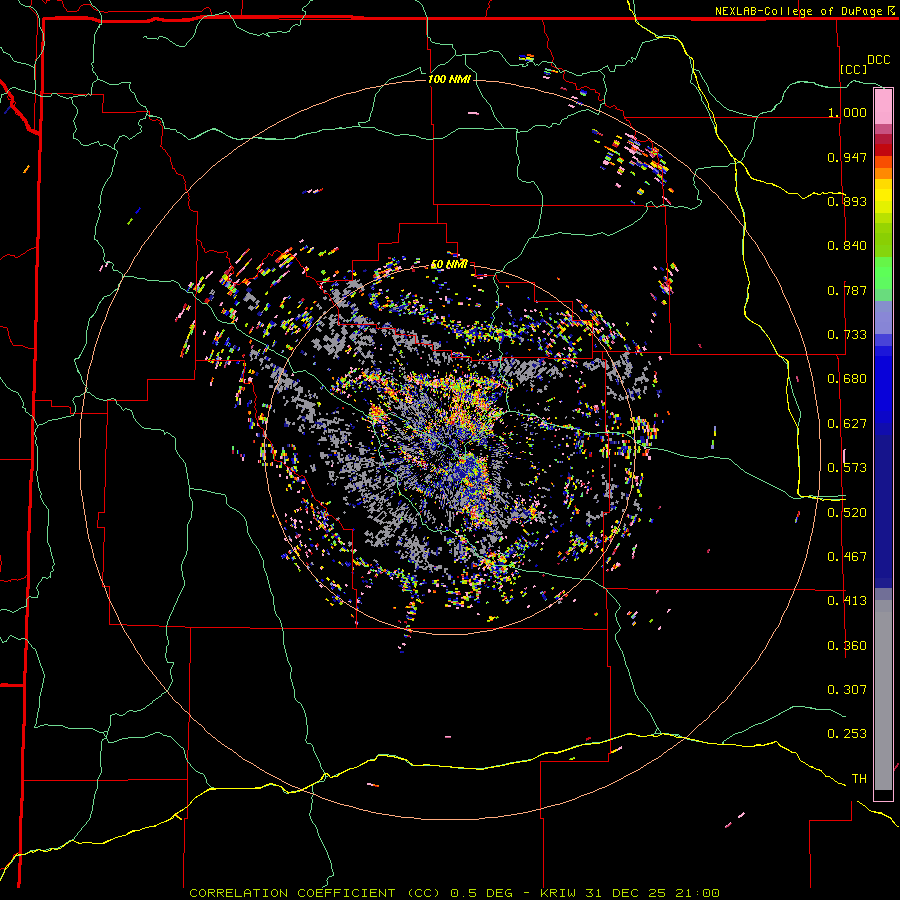900x900 pixels.
Task: Click the 0.5 DEG elevation text
Action: 481,893
